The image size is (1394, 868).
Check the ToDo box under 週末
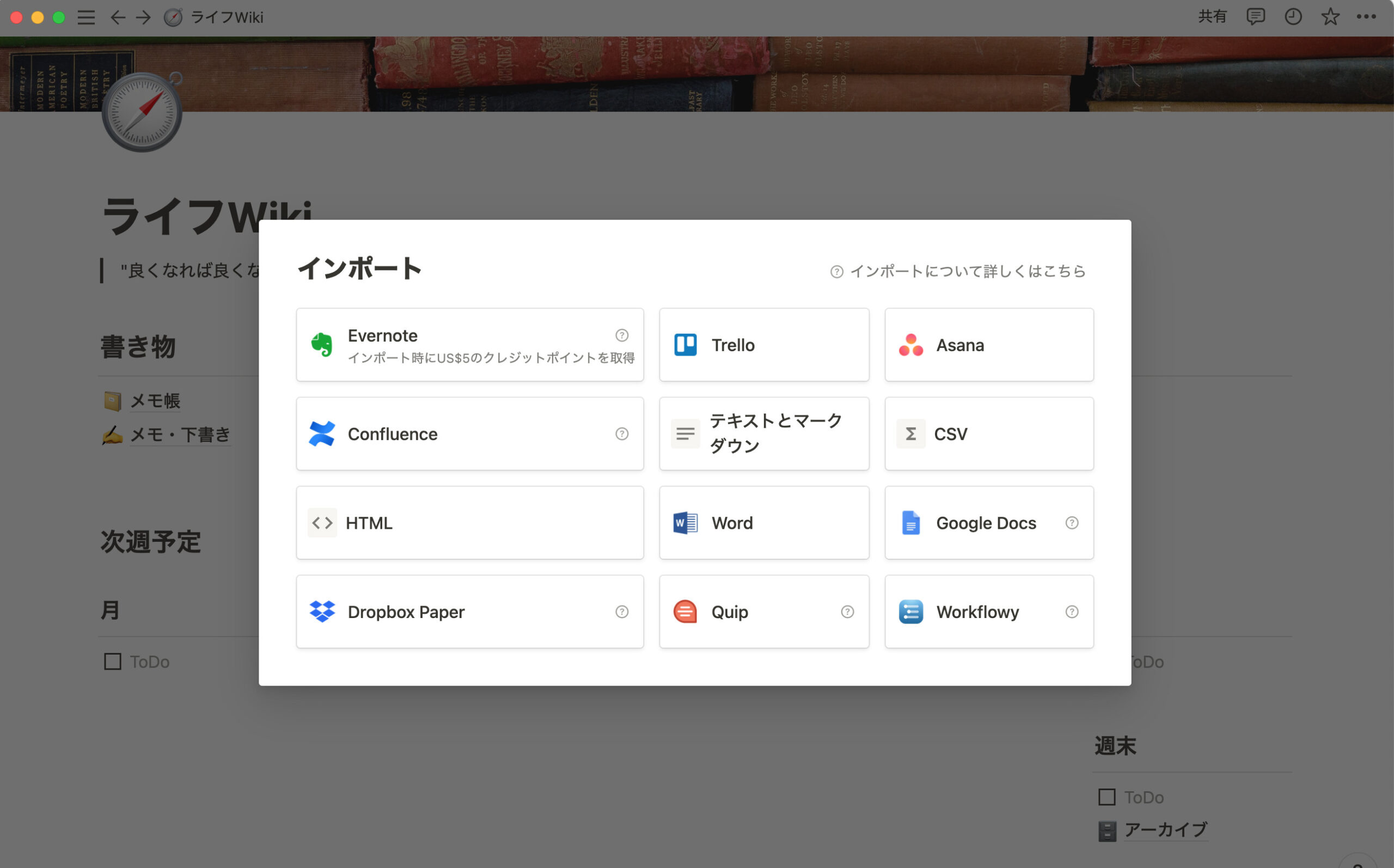pos(1106,797)
